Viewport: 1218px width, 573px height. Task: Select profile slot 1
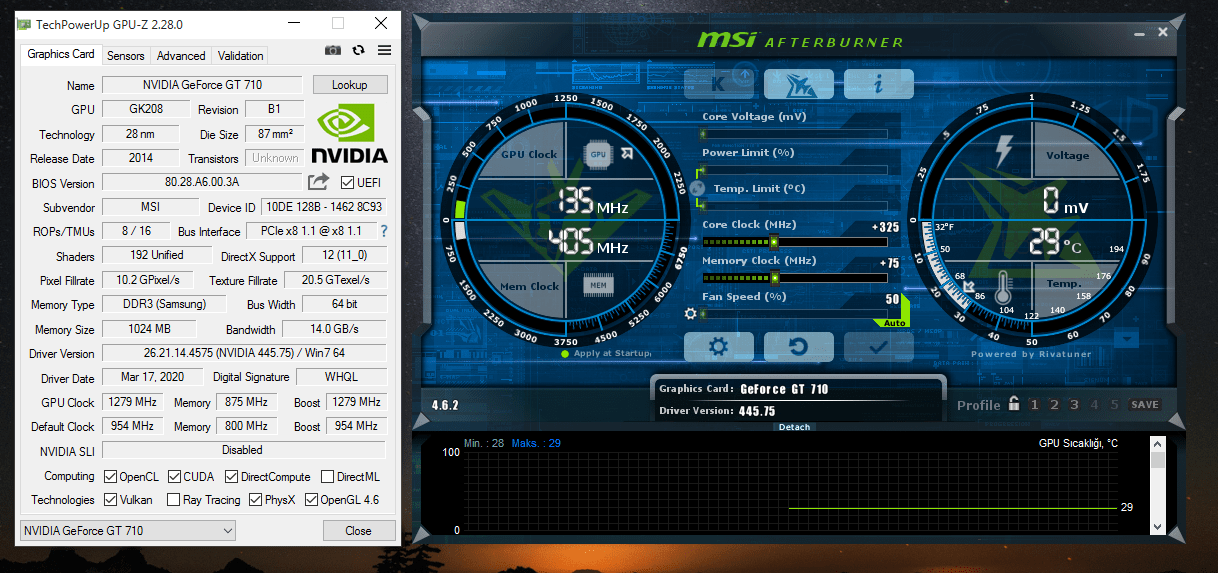[x=1034, y=405]
